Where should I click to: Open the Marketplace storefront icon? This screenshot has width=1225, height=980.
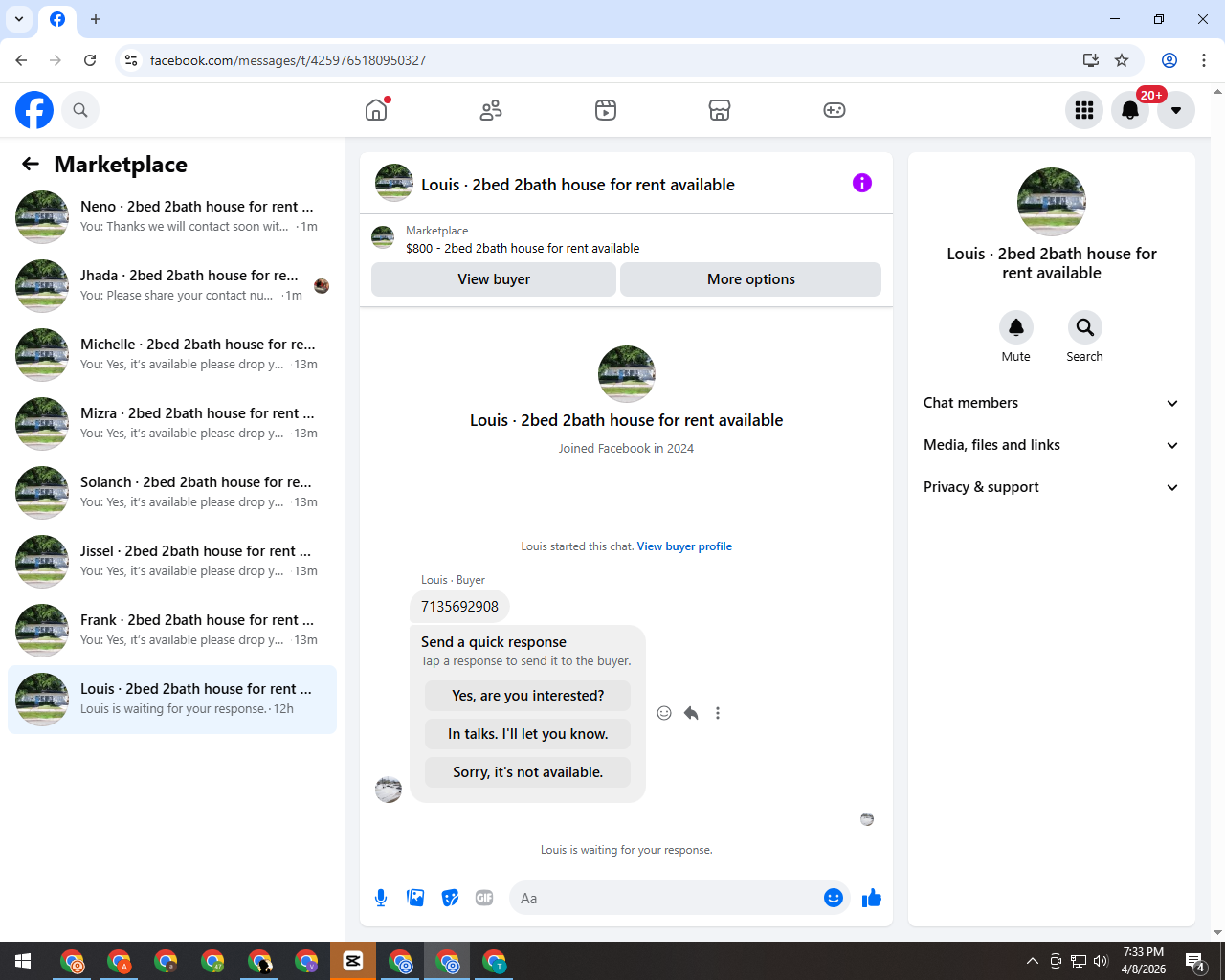(720, 110)
